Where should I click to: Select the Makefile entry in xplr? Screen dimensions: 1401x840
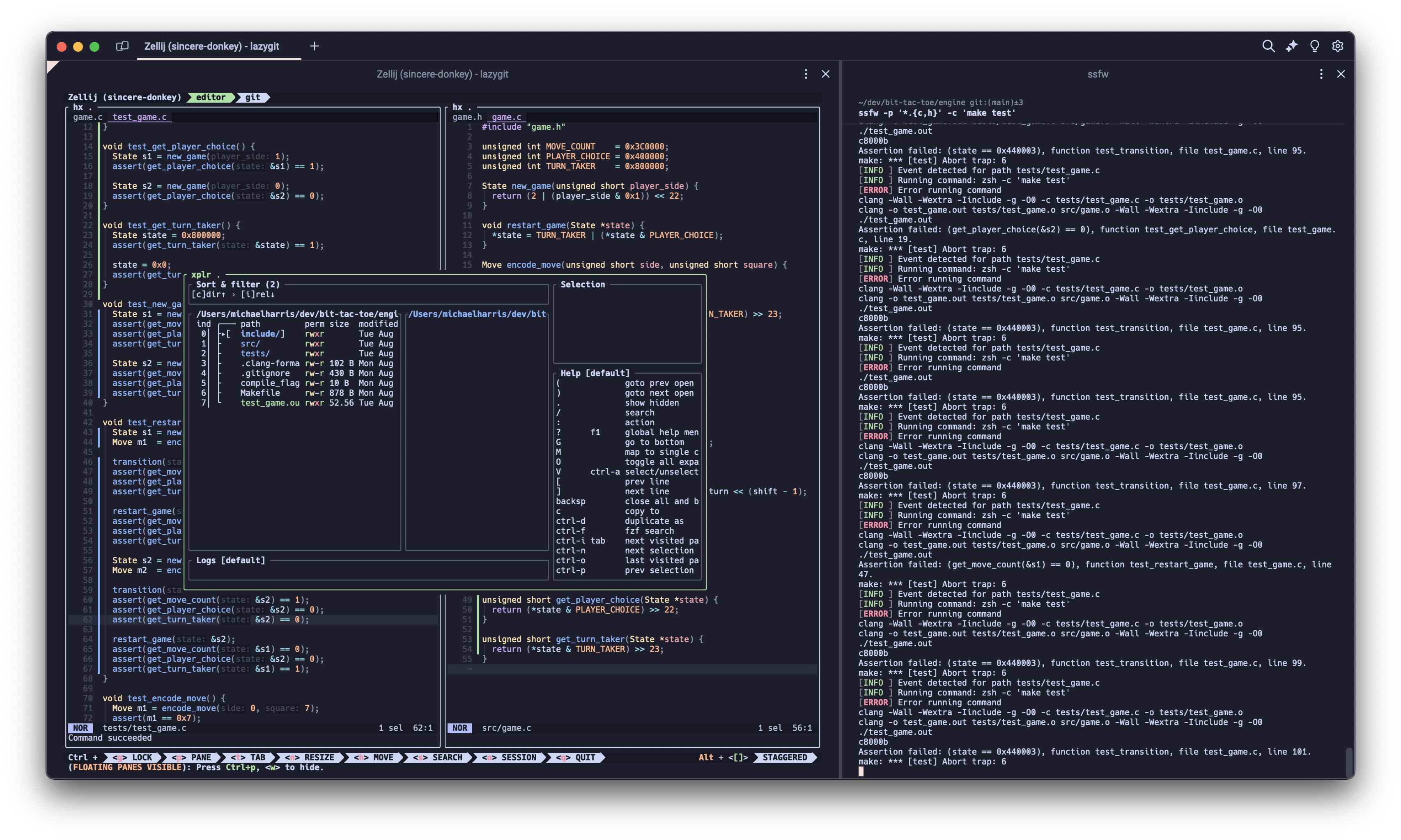260,393
